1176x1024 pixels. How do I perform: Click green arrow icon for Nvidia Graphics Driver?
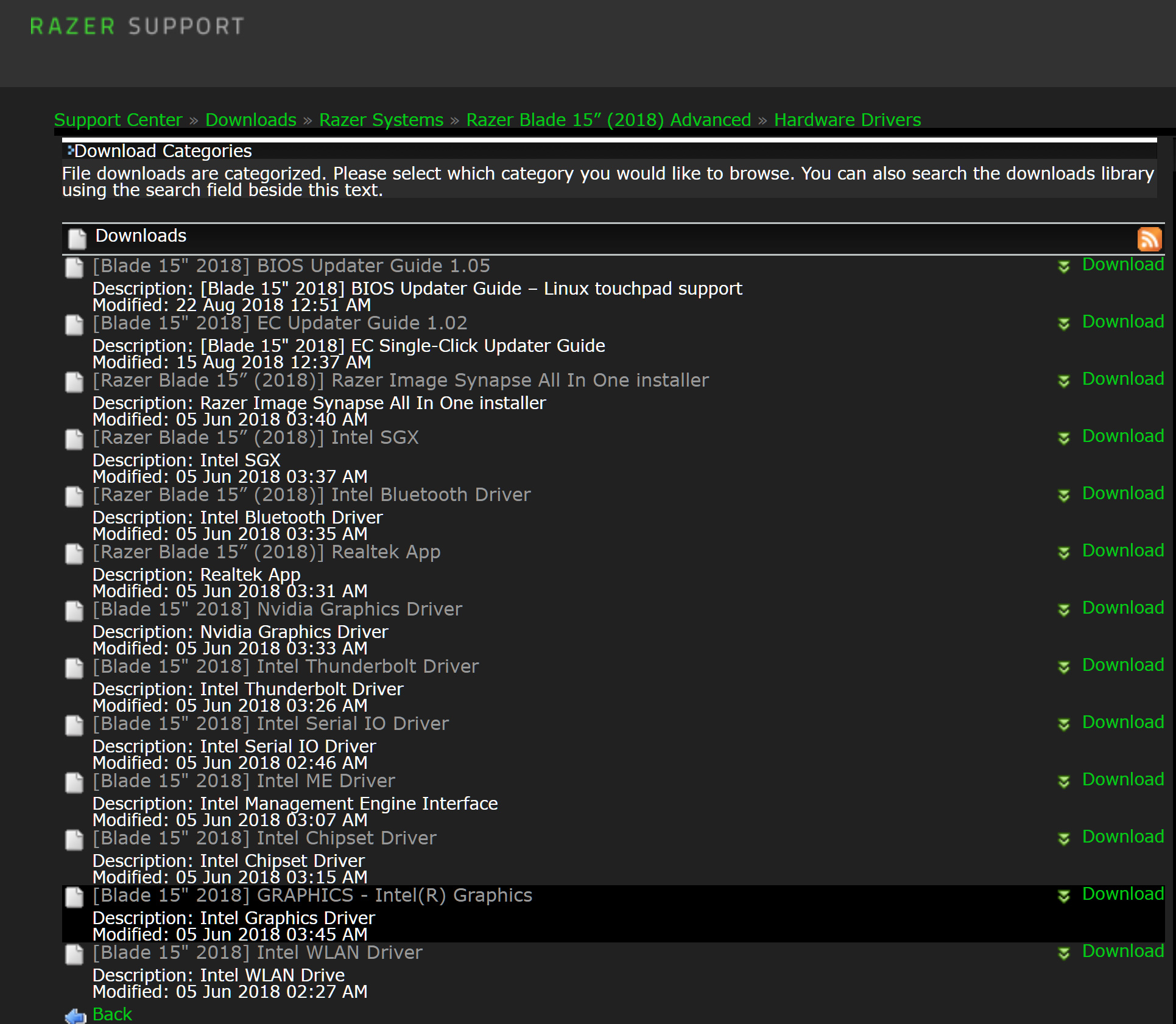coord(1064,610)
